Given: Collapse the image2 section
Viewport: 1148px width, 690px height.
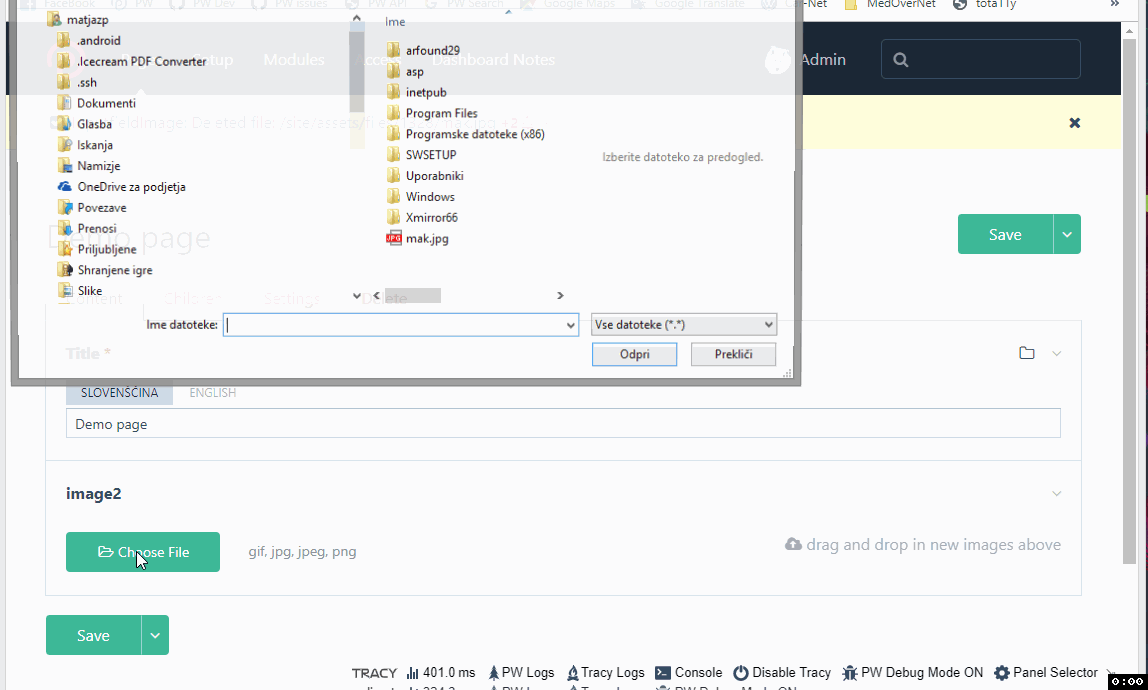Looking at the screenshot, I should pyautogui.click(x=1056, y=493).
